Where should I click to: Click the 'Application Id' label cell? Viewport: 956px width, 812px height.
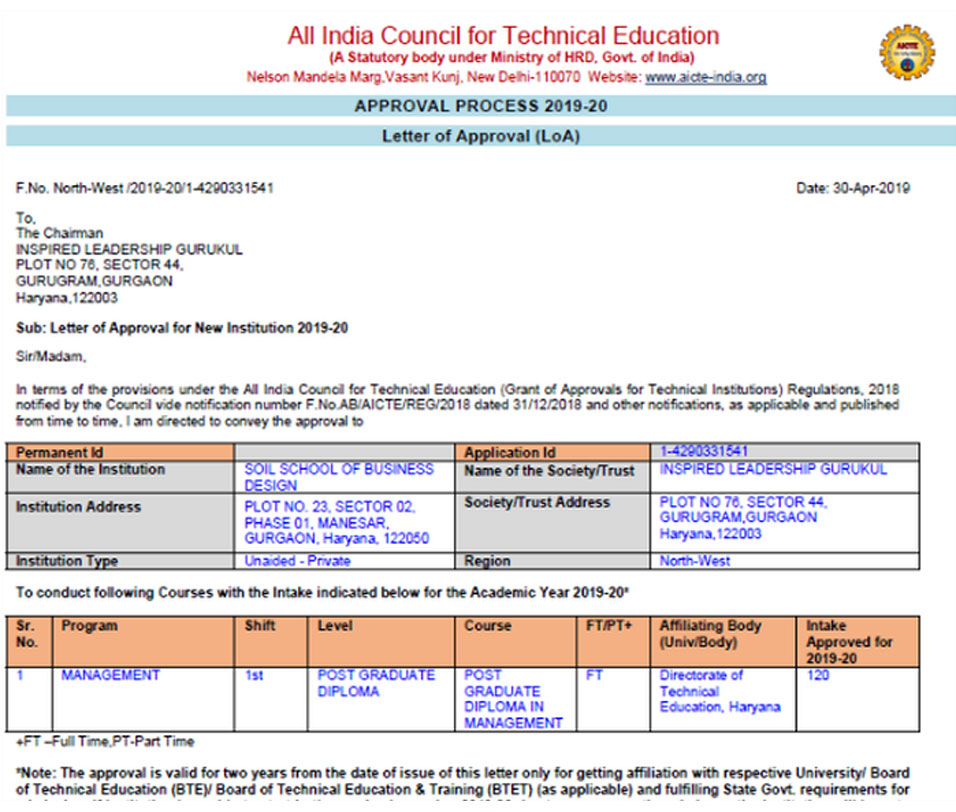[x=552, y=452]
